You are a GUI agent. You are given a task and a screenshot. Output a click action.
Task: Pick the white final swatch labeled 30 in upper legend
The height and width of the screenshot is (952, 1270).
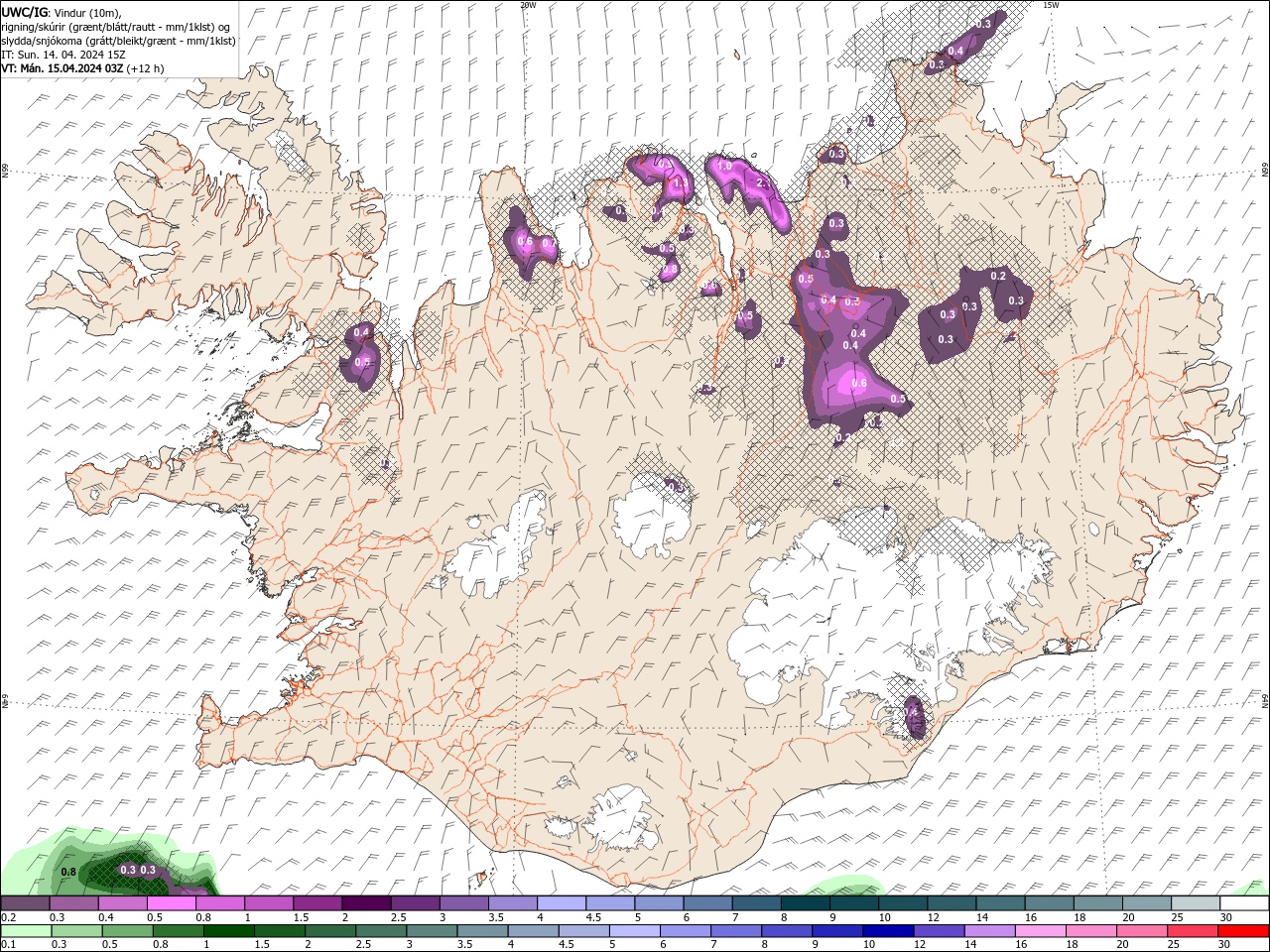point(1243,903)
